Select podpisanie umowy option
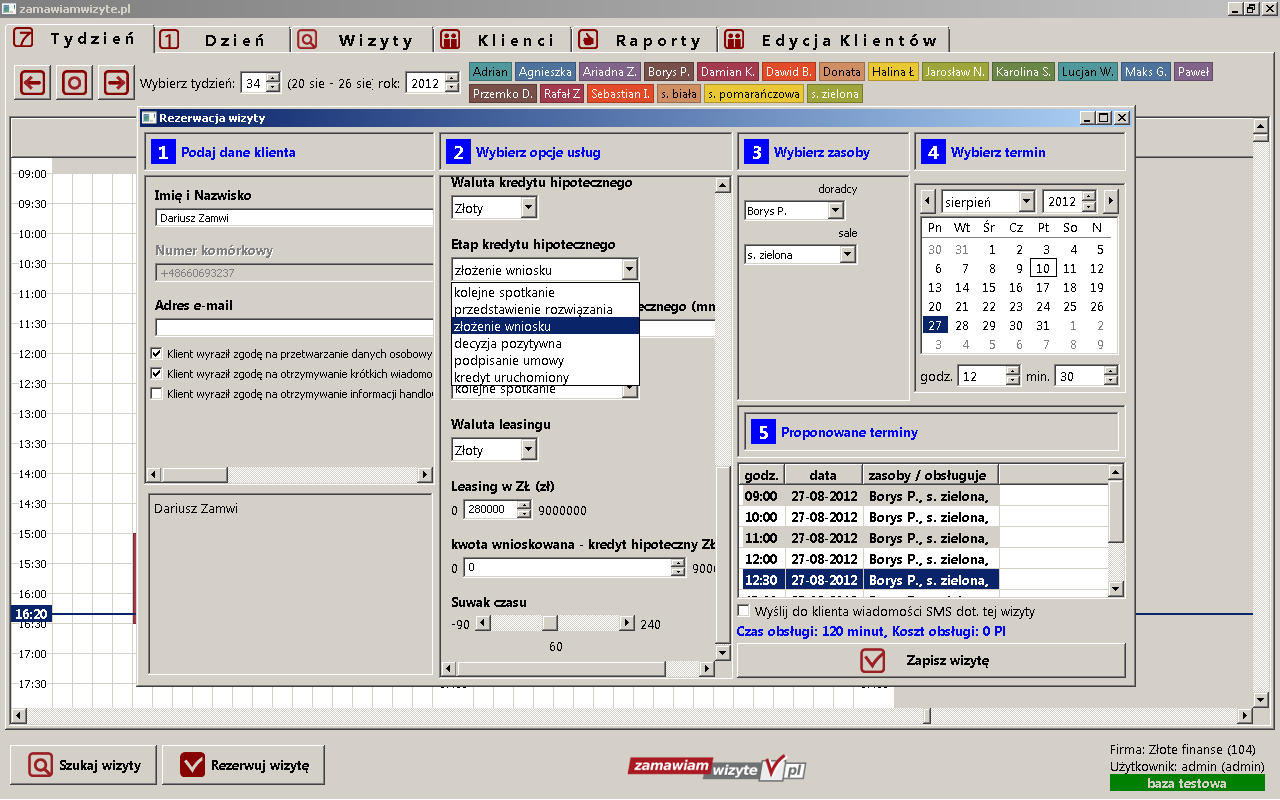This screenshot has height=800, width=1280. click(545, 360)
